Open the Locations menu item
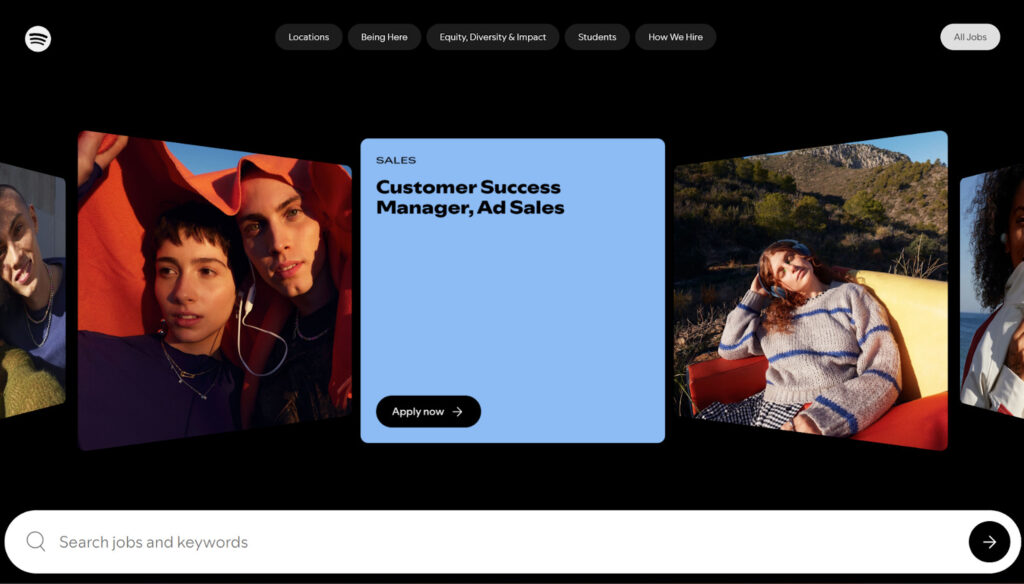Viewport: 1024px width, 584px height. [x=308, y=37]
